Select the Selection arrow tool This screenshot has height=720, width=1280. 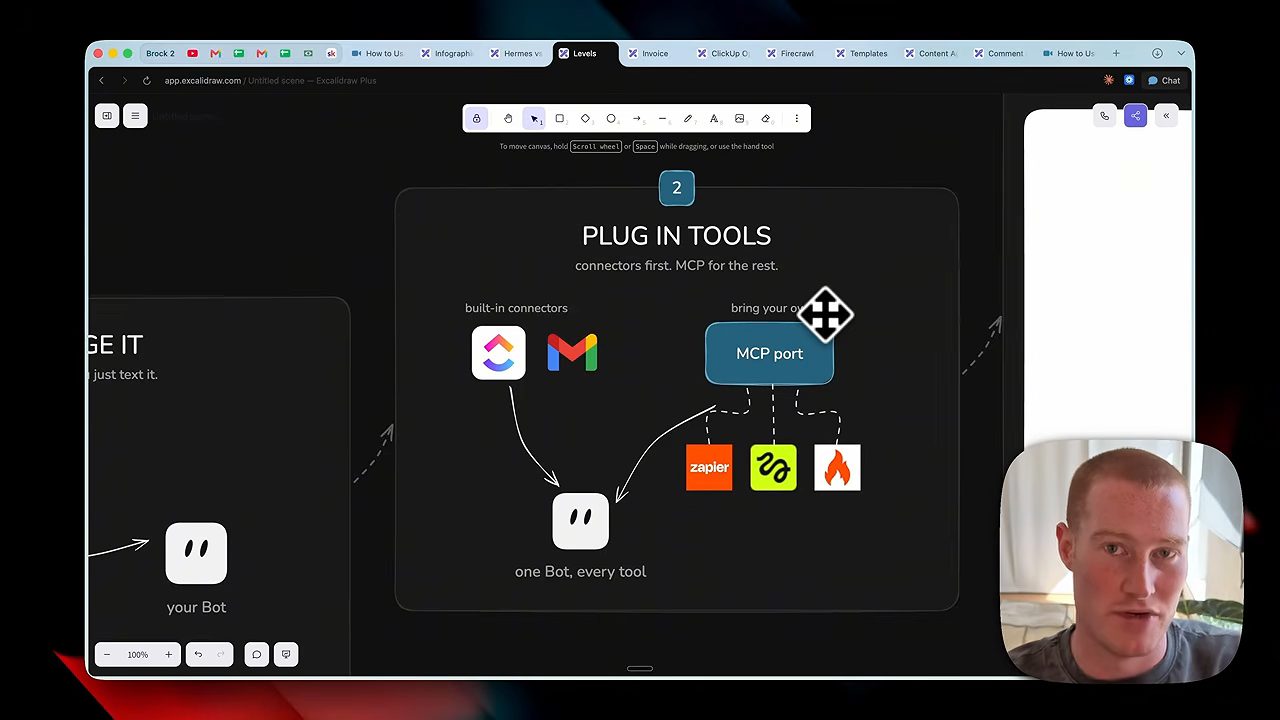click(x=534, y=118)
